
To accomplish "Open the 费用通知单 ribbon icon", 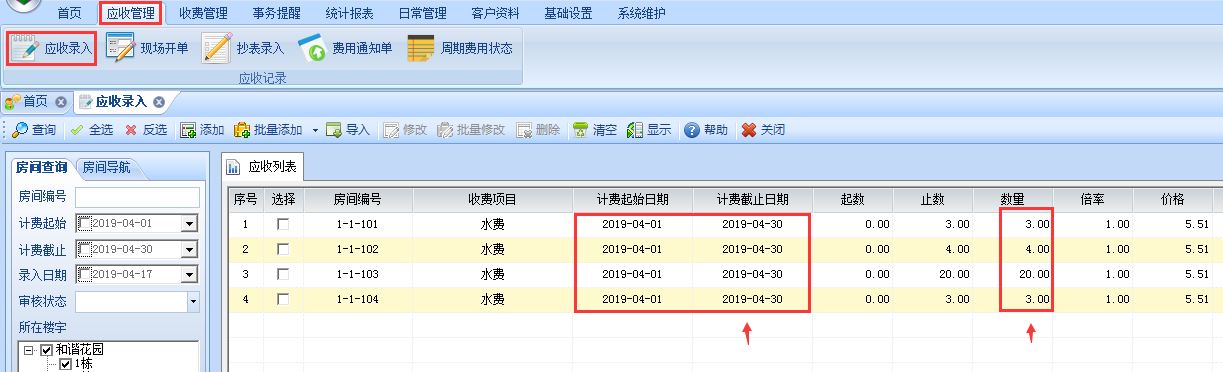I will click(313, 48).
